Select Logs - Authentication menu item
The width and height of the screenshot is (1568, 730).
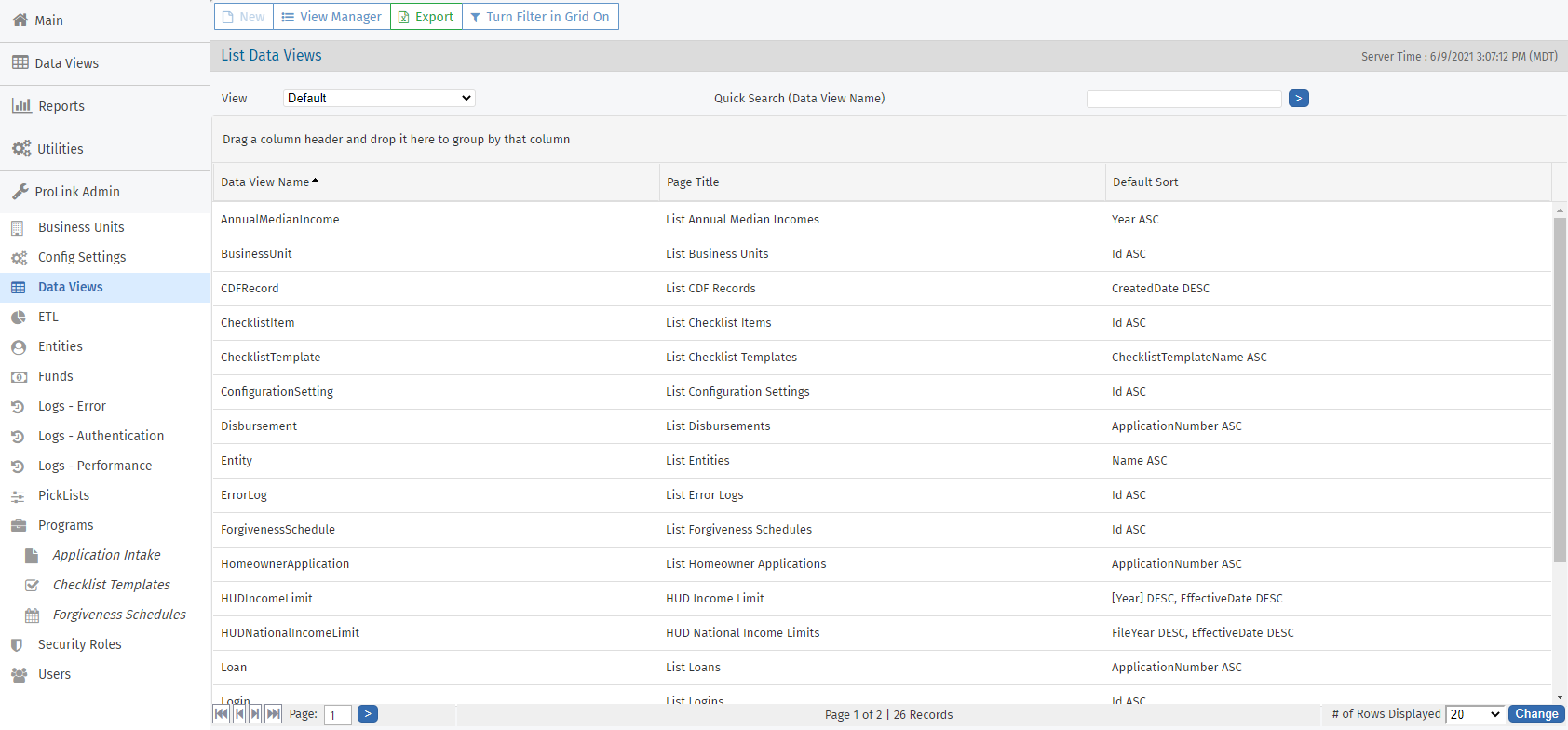[101, 436]
